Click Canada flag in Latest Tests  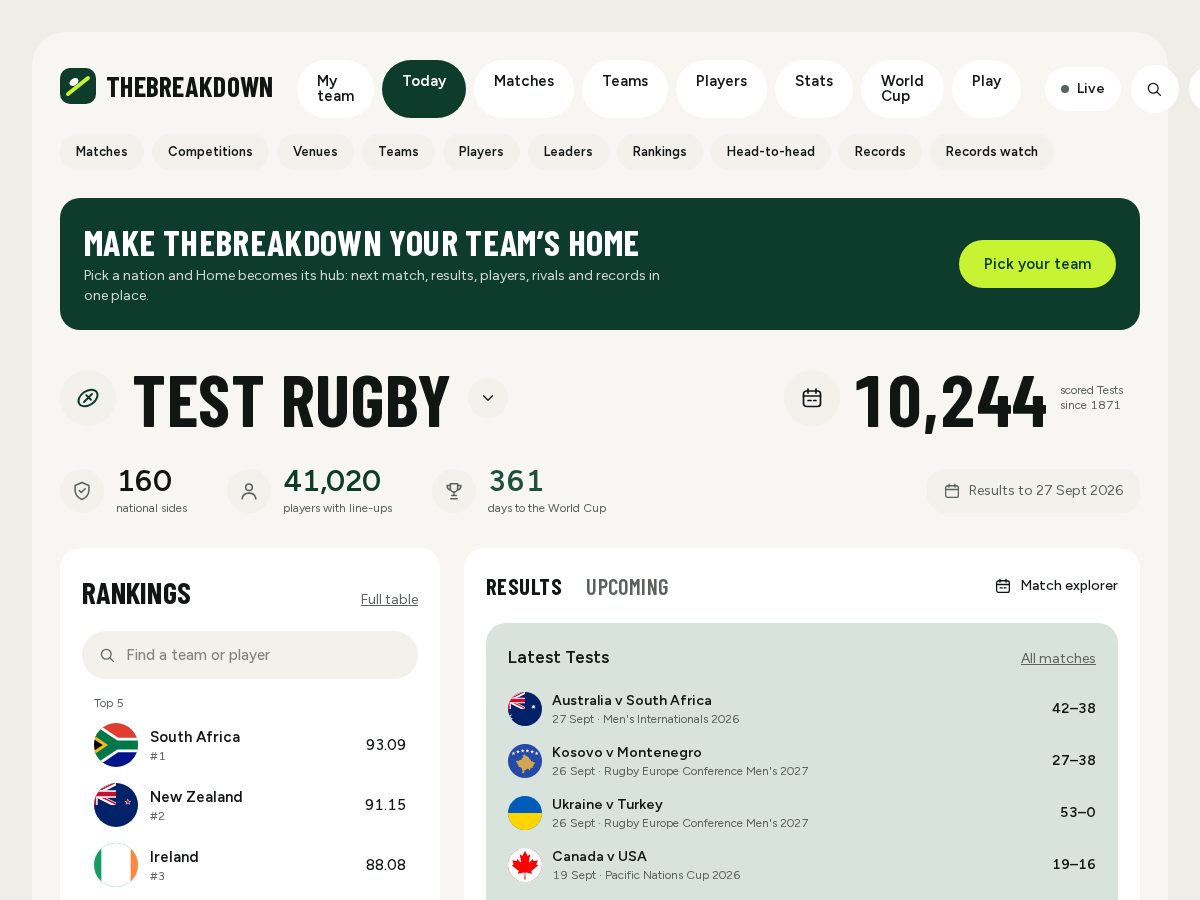click(x=525, y=865)
